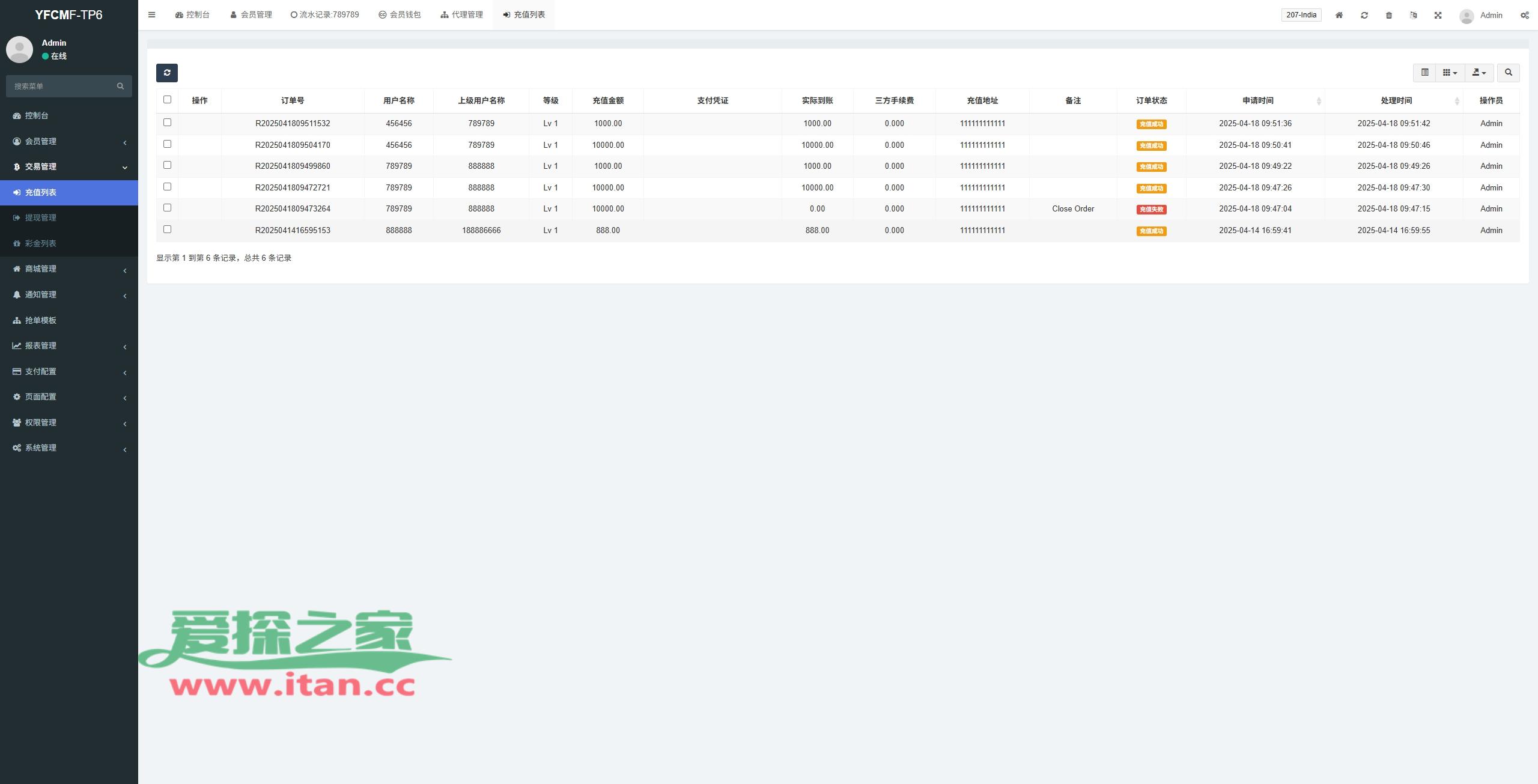Sort by 申请时间 column header
The height and width of the screenshot is (784, 1538).
point(1257,100)
